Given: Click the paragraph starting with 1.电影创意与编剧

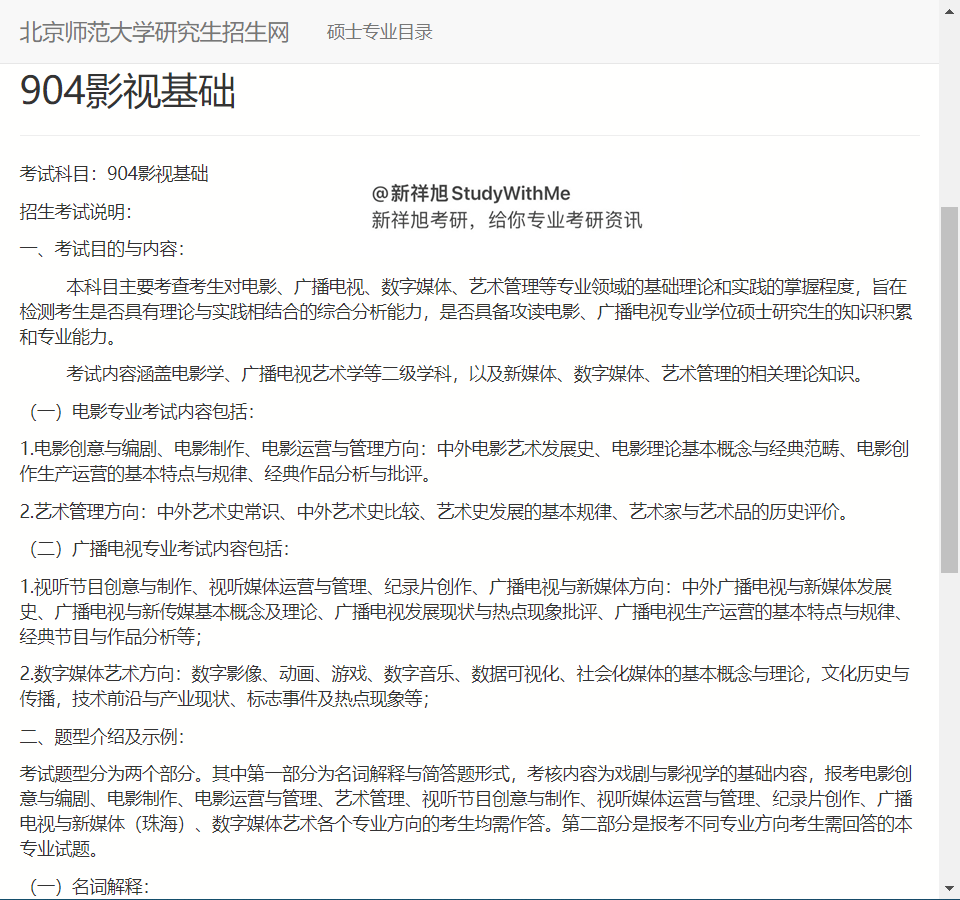Looking at the screenshot, I should pos(464,461).
